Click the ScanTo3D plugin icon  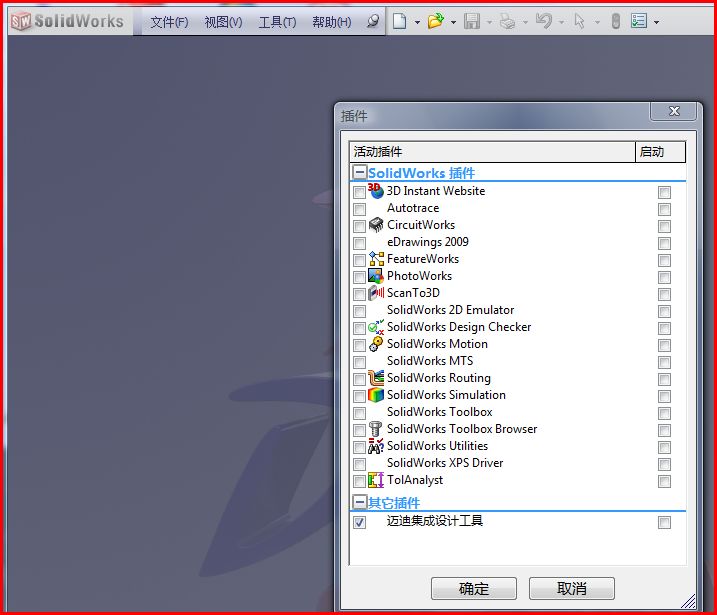point(376,293)
